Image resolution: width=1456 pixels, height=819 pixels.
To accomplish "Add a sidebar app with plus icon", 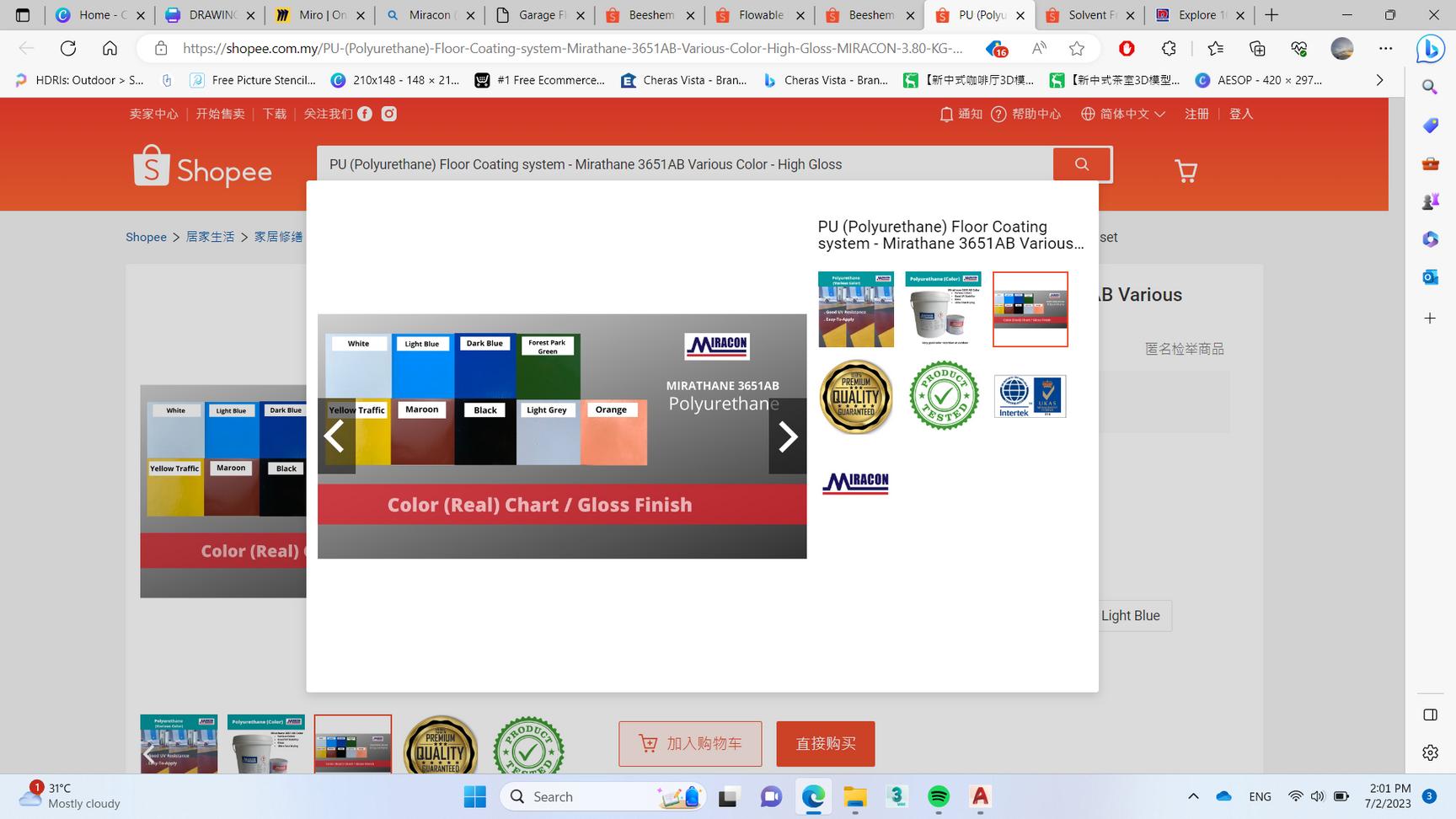I will point(1430,318).
